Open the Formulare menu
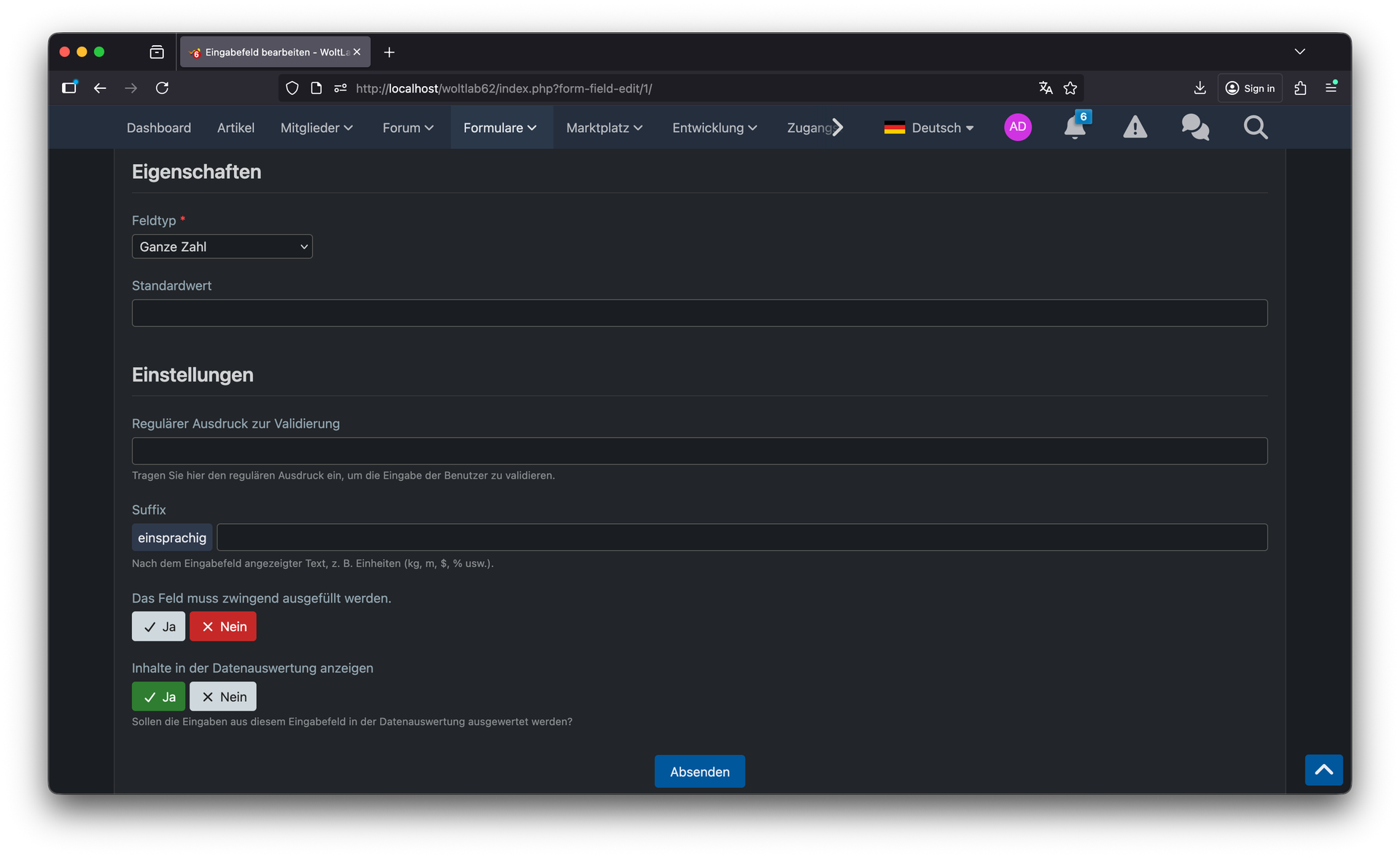Viewport: 1400px width, 858px height. point(500,128)
